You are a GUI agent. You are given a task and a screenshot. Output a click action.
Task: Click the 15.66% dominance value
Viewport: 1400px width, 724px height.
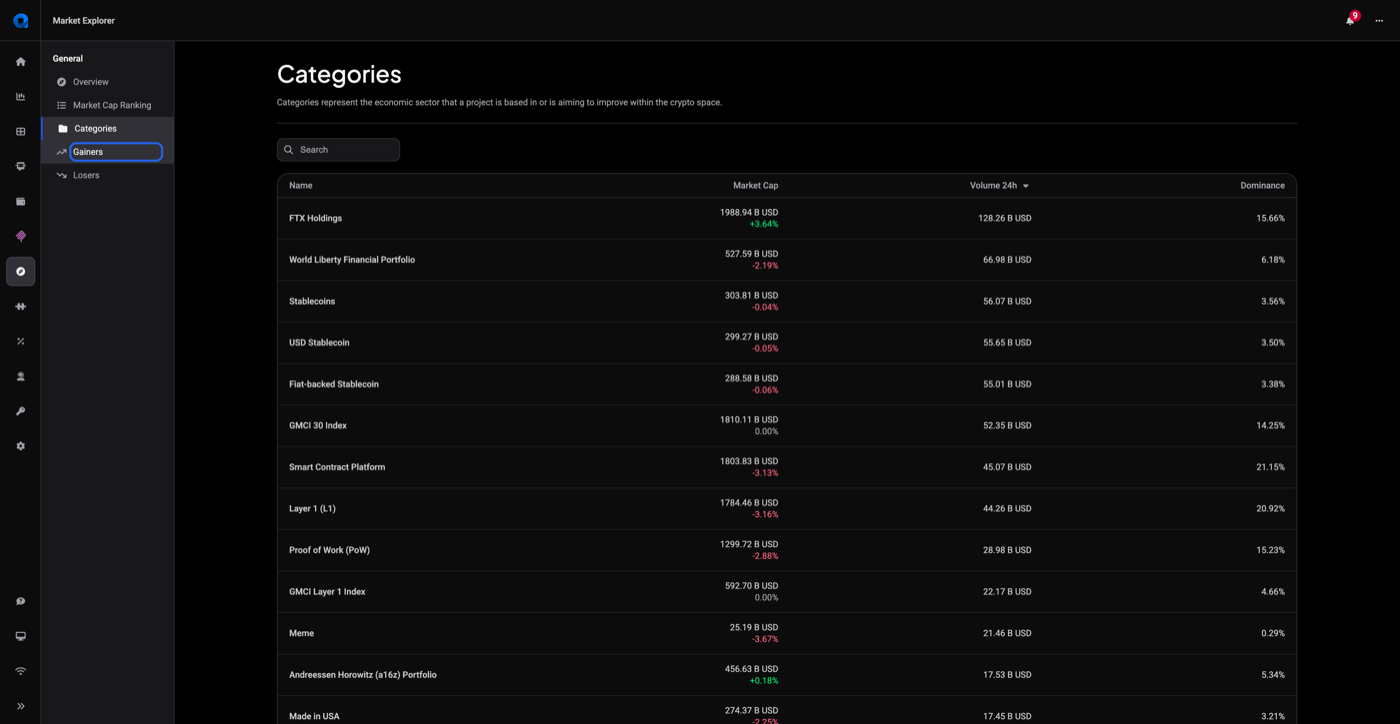tap(1270, 218)
